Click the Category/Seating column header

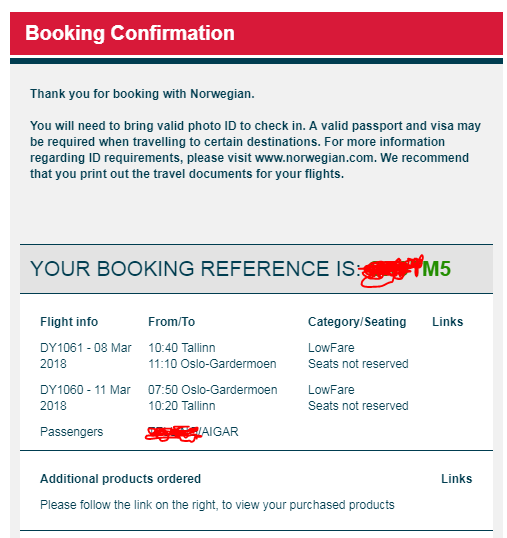pyautogui.click(x=357, y=322)
